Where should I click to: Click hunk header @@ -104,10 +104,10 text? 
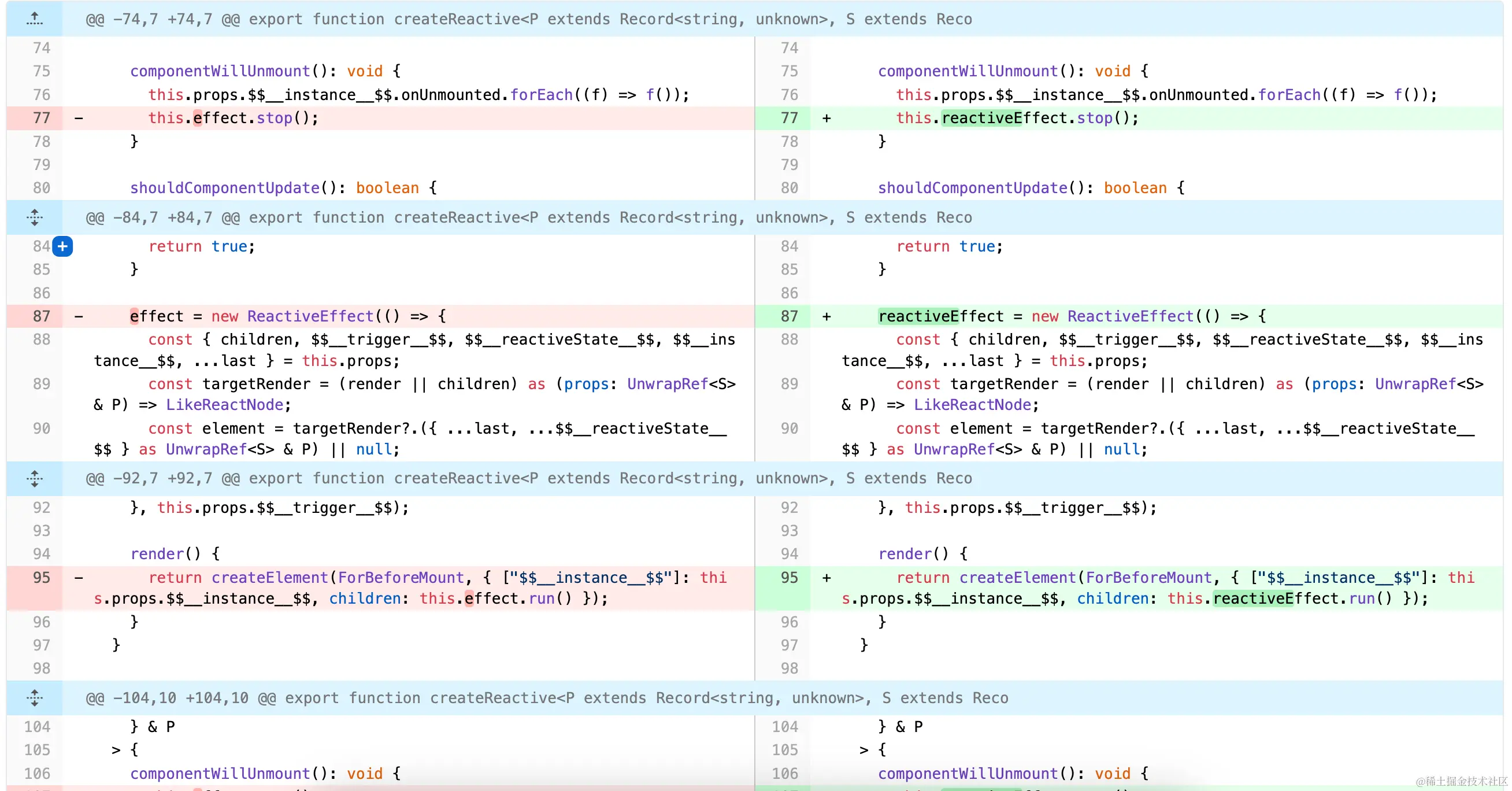point(176,698)
